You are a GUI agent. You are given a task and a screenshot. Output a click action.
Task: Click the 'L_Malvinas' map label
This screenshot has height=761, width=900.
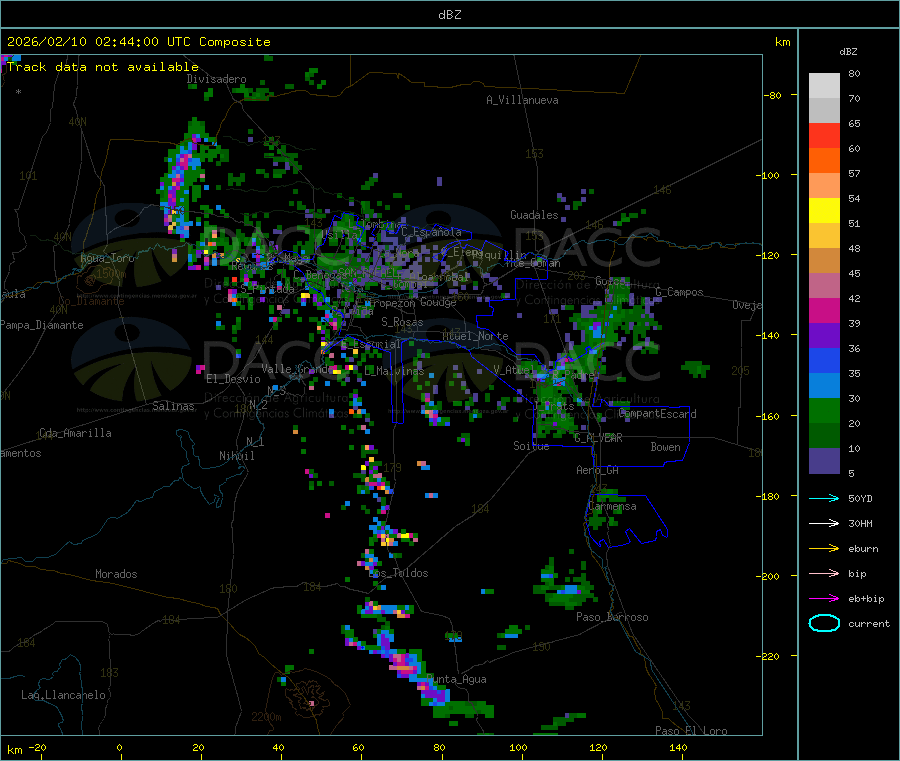pos(394,371)
